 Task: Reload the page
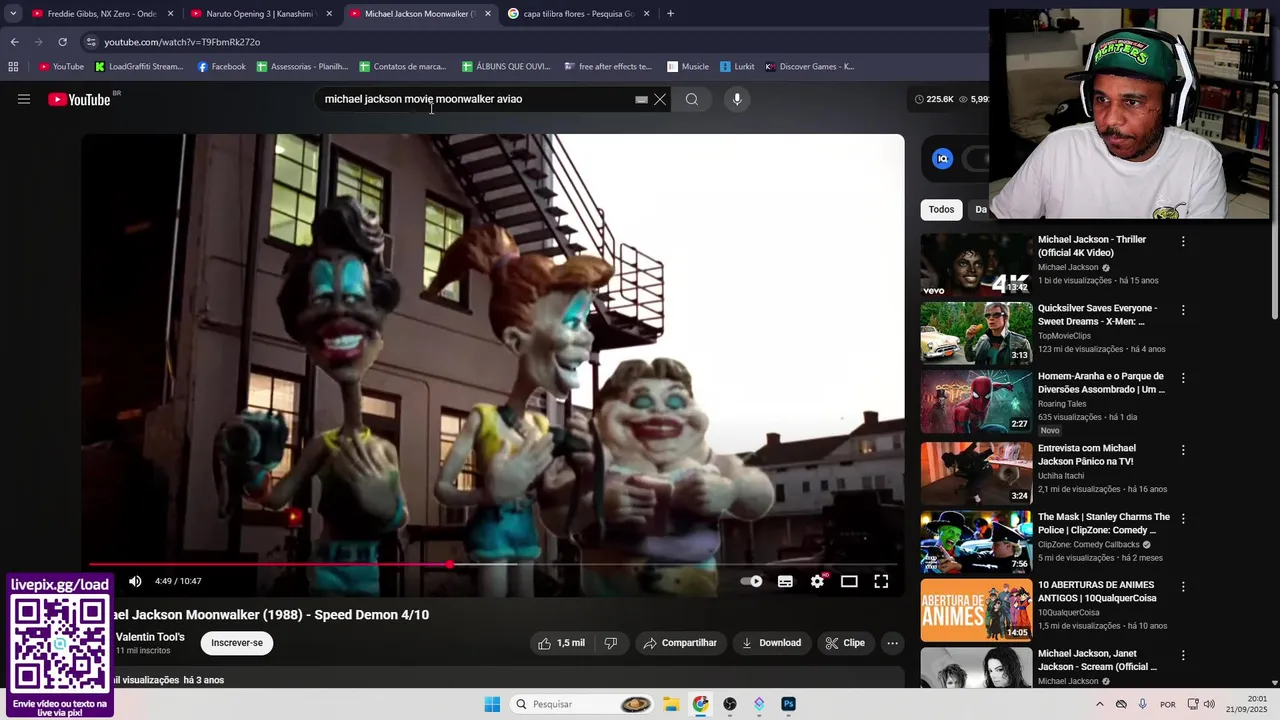coord(62,42)
